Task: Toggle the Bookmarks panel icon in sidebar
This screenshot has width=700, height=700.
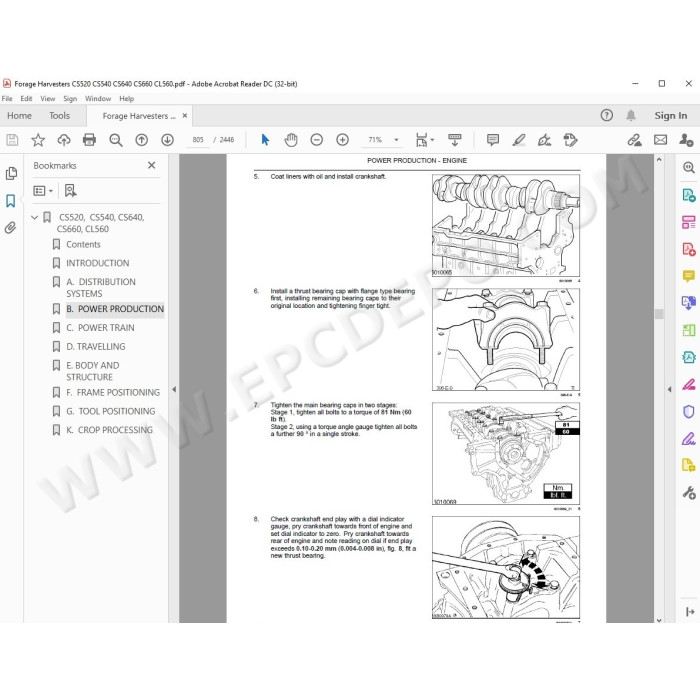Action: pyautogui.click(x=11, y=201)
